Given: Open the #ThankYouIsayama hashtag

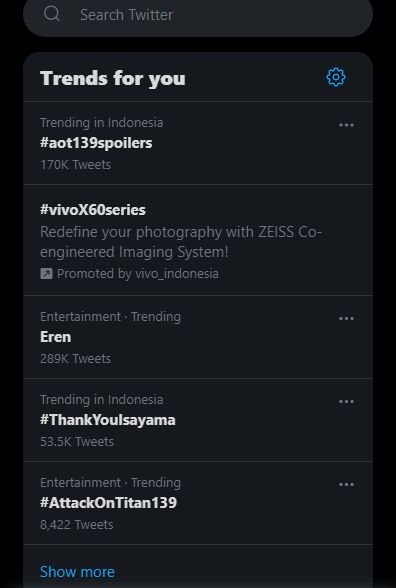Looking at the screenshot, I should pyautogui.click(x=198, y=420).
